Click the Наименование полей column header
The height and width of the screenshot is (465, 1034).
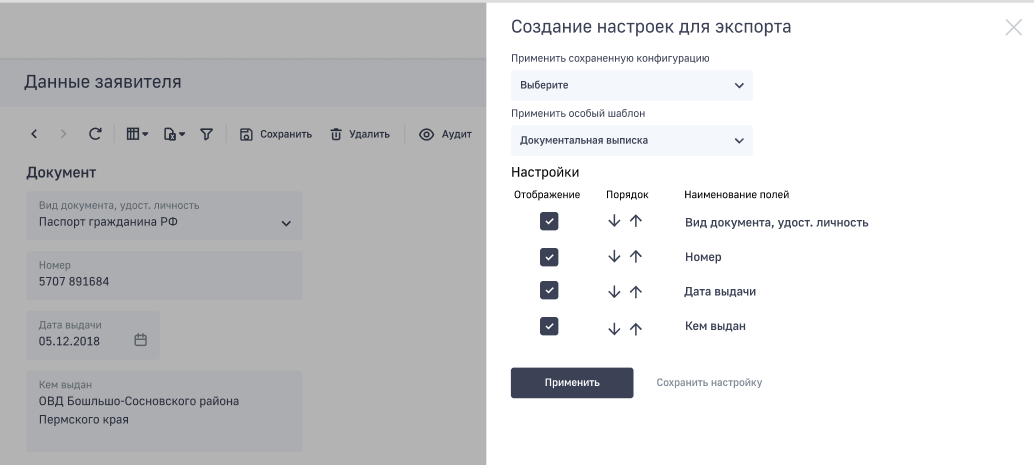point(737,195)
